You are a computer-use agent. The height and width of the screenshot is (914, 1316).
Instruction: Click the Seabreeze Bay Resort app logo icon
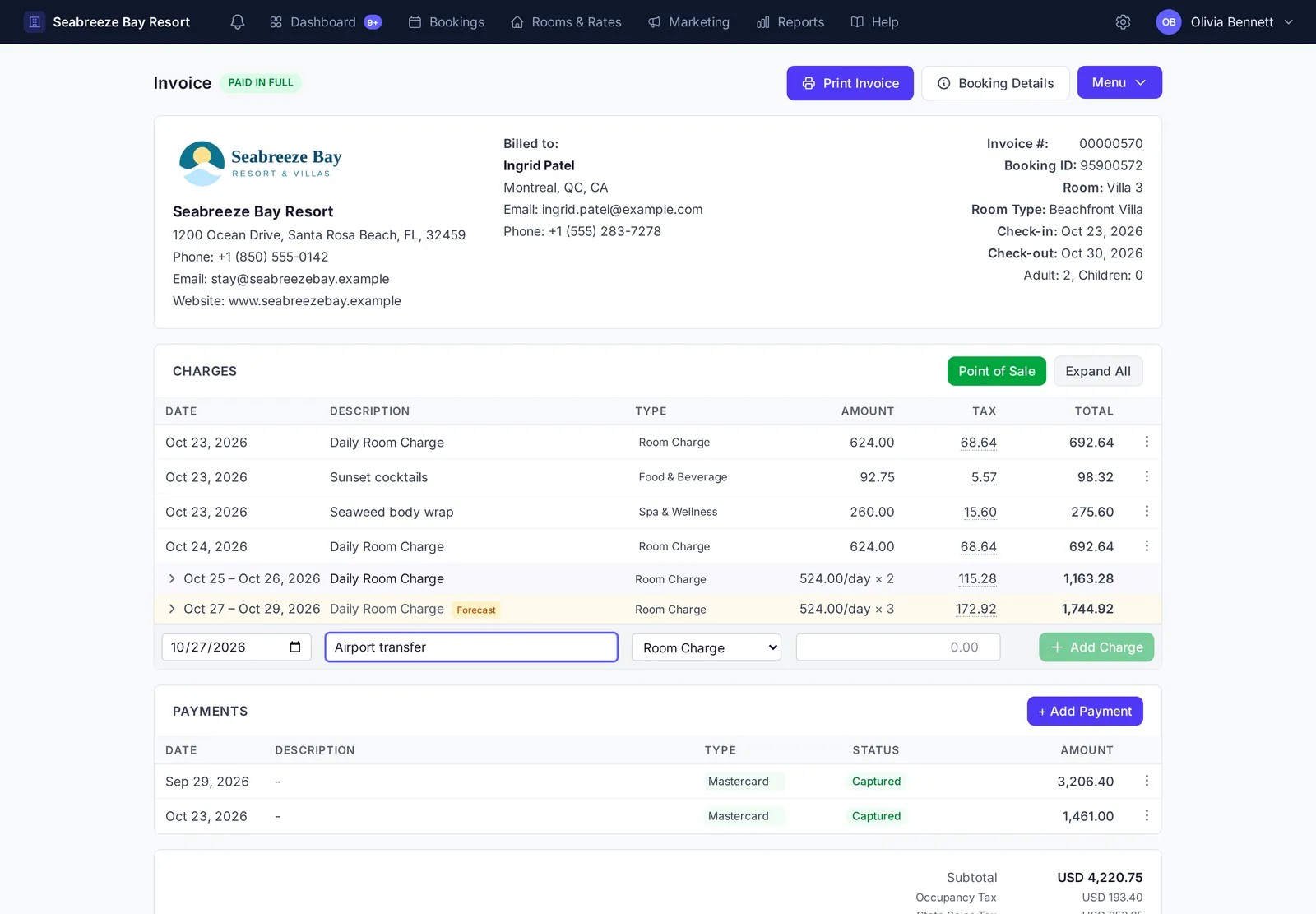(x=35, y=22)
